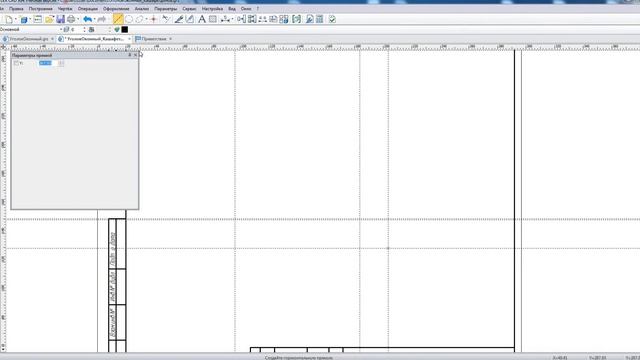Close the УголокОконный_Кашафт tab
The image size is (640, 360).
(129, 39)
